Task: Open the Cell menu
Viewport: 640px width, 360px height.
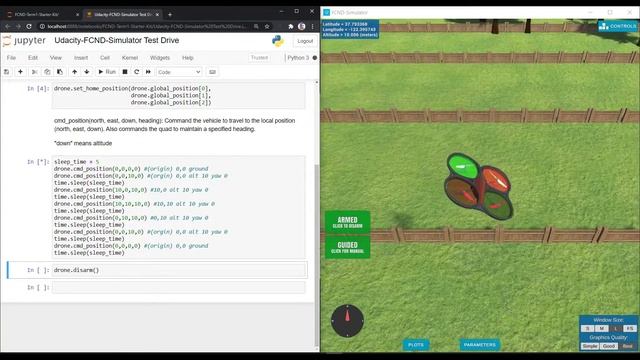Action: pyautogui.click(x=105, y=58)
